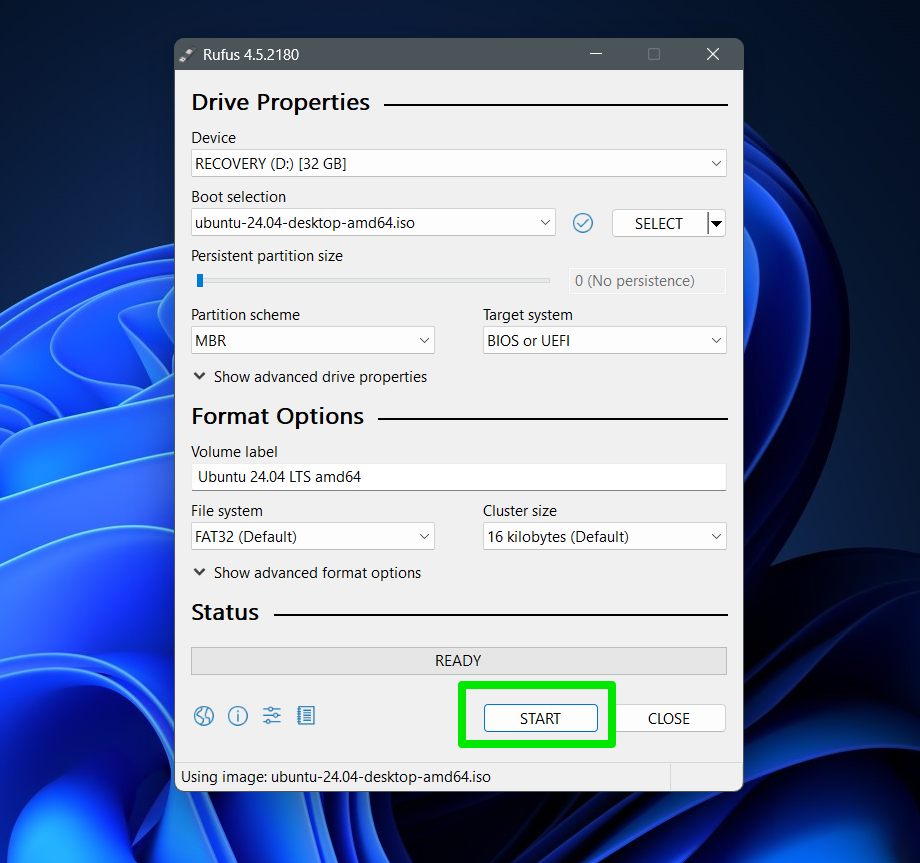Click the persistence size value field
The image size is (920, 863).
coord(647,281)
